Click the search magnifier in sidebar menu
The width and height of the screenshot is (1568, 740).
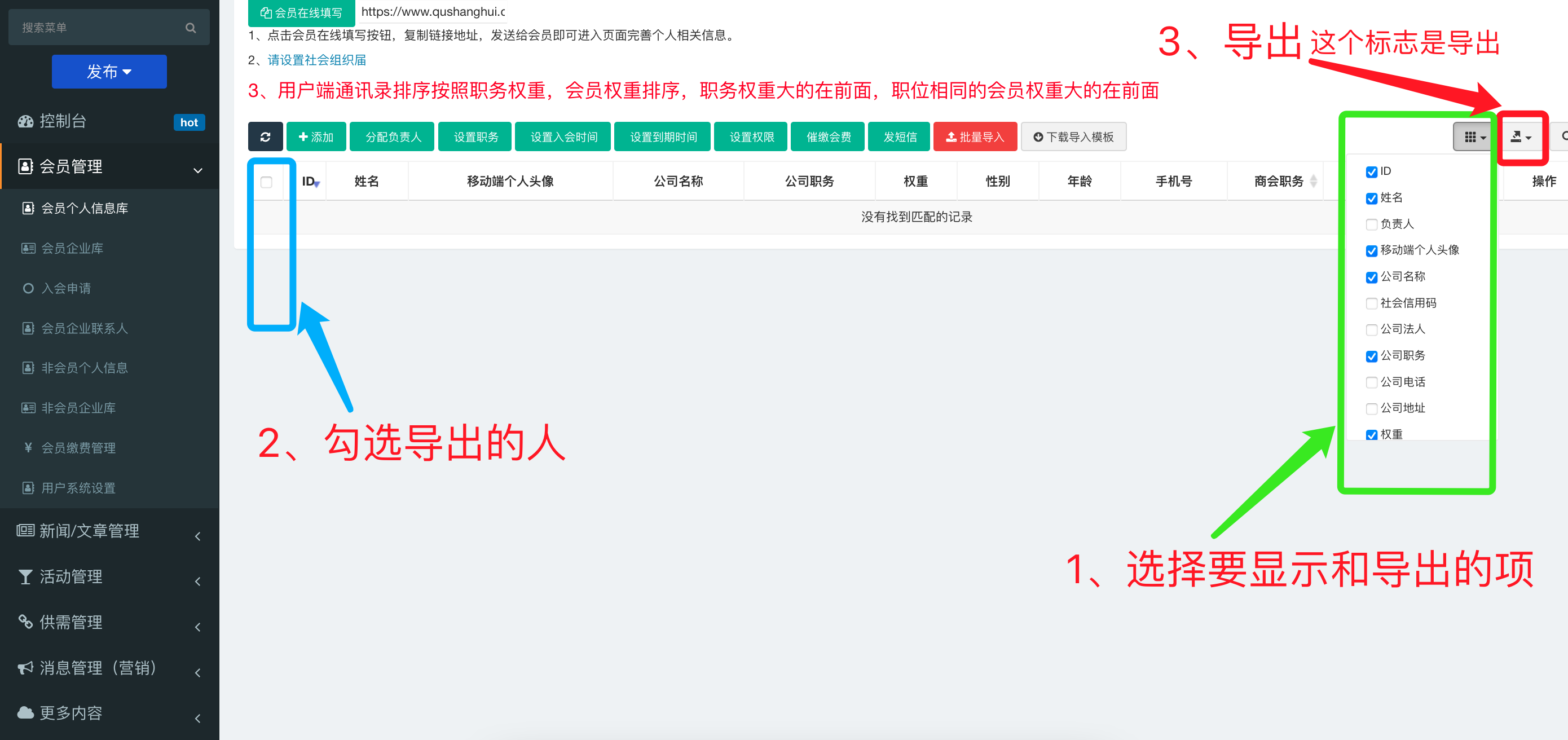coord(191,28)
